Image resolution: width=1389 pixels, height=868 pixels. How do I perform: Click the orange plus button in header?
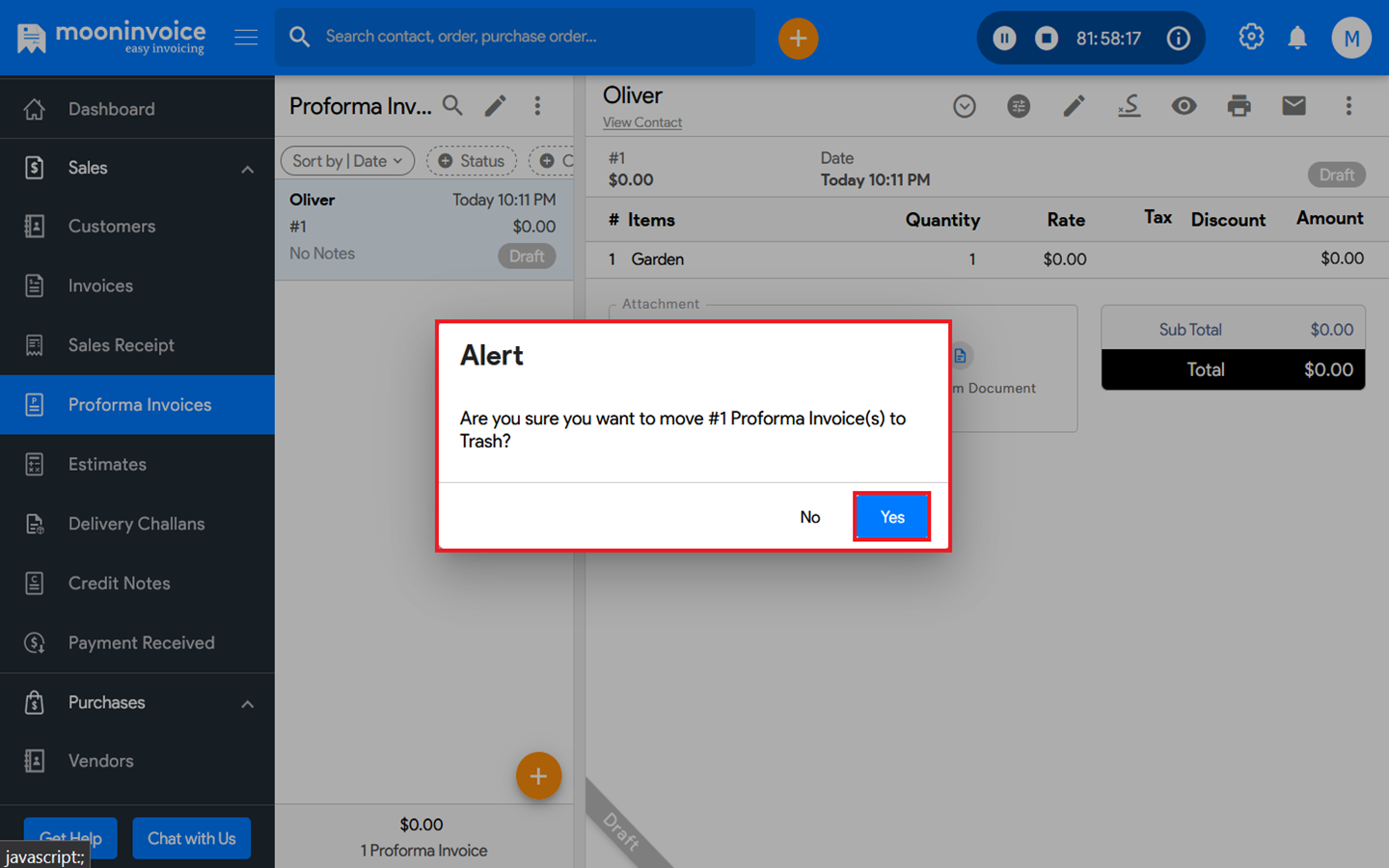[x=798, y=39]
